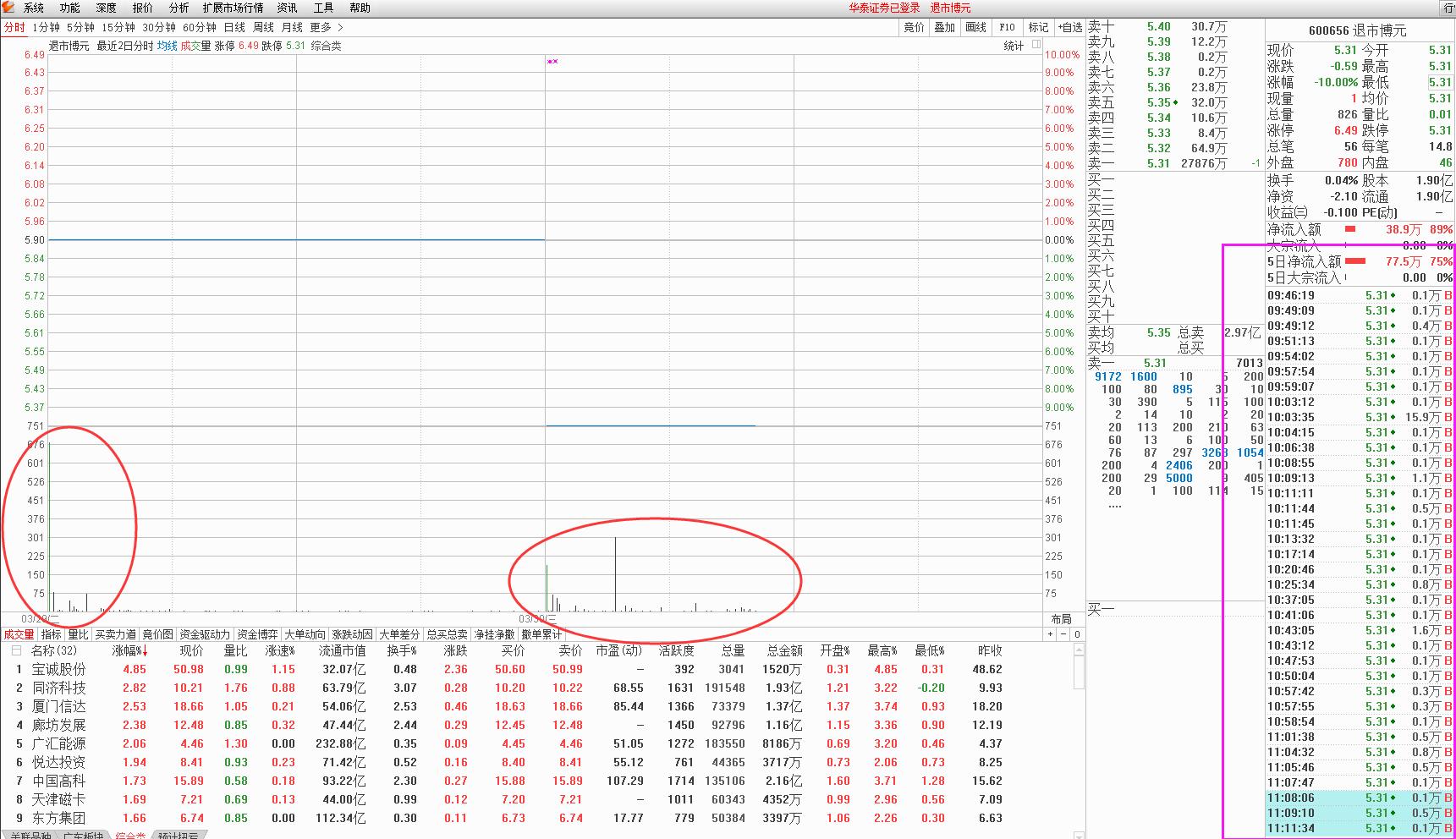The height and width of the screenshot is (839, 1456).
Task: Click the app logo icon at top left
Action: tap(8, 8)
